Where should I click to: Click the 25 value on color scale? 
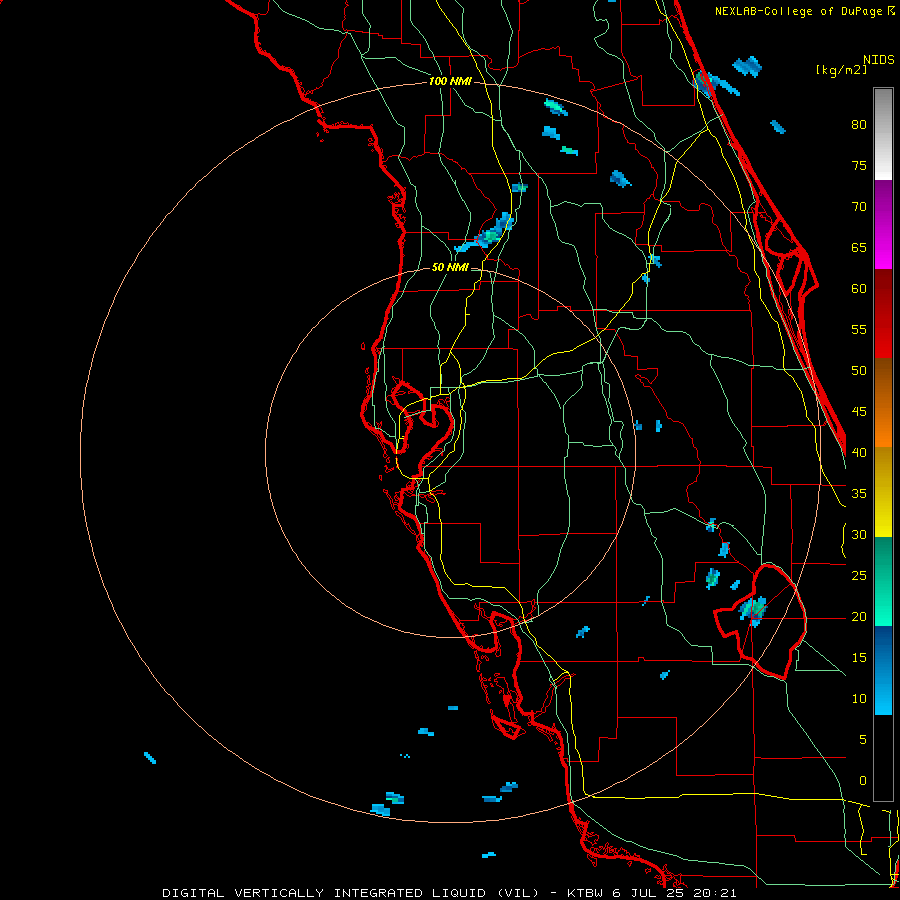pos(859,576)
